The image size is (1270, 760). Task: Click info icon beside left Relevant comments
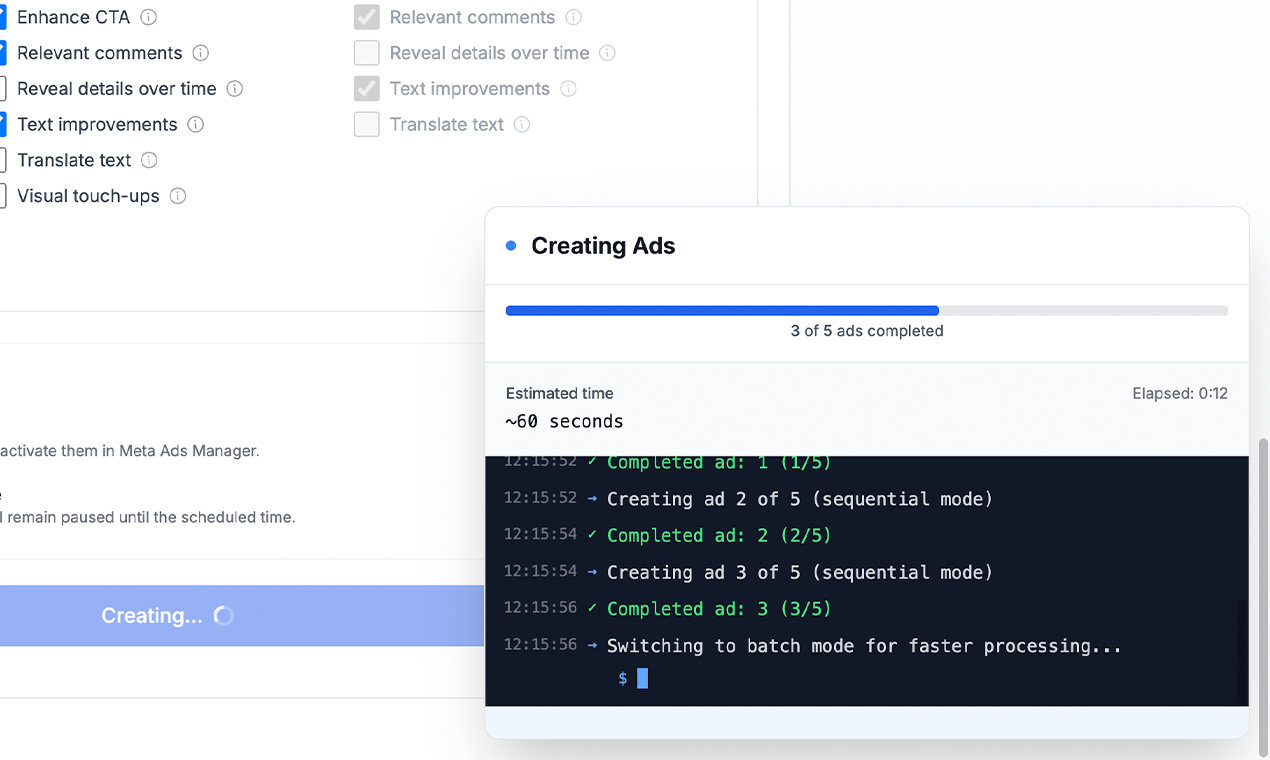click(201, 53)
